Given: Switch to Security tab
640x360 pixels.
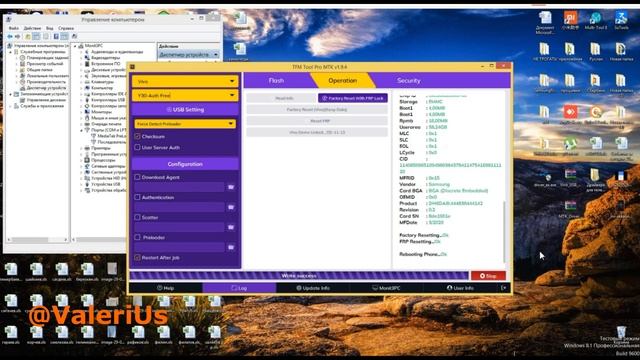Looking at the screenshot, I should 409,80.
